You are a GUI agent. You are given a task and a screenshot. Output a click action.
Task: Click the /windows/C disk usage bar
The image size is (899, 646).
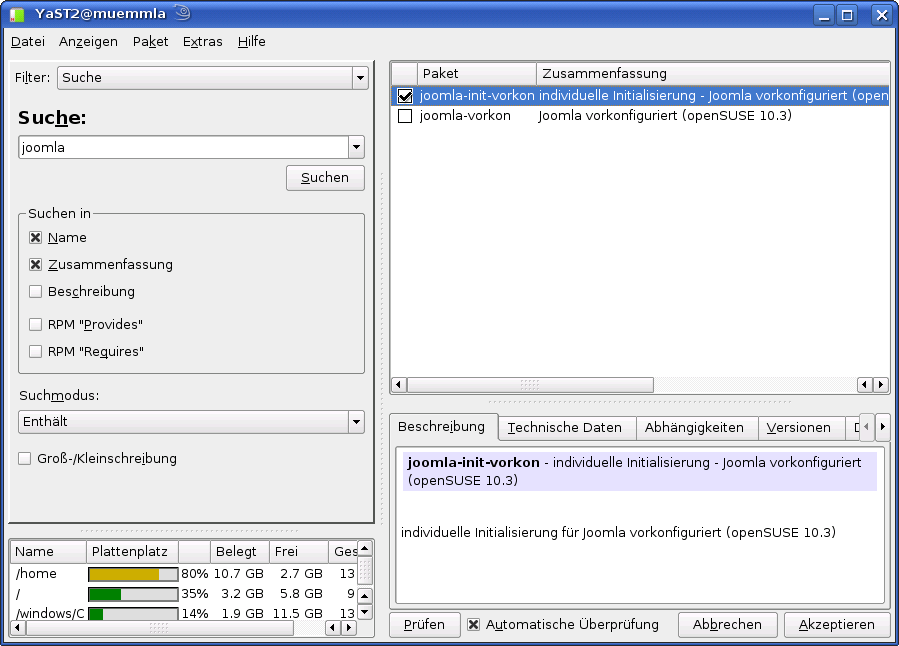(133, 614)
